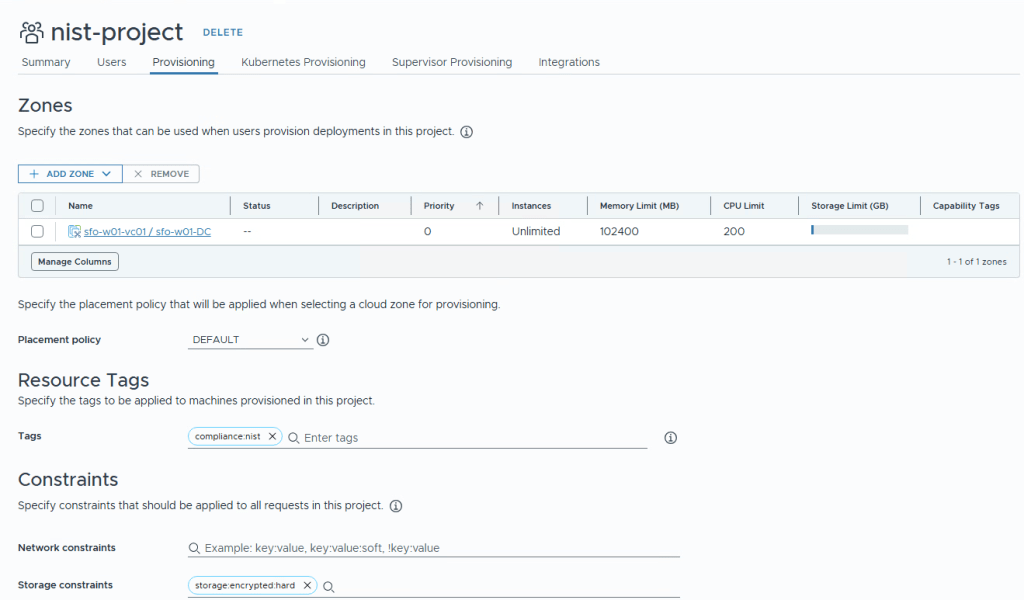Image resolution: width=1024 pixels, height=600 pixels.
Task: Click the info icon next to Resource Tags field
Action: tap(671, 438)
